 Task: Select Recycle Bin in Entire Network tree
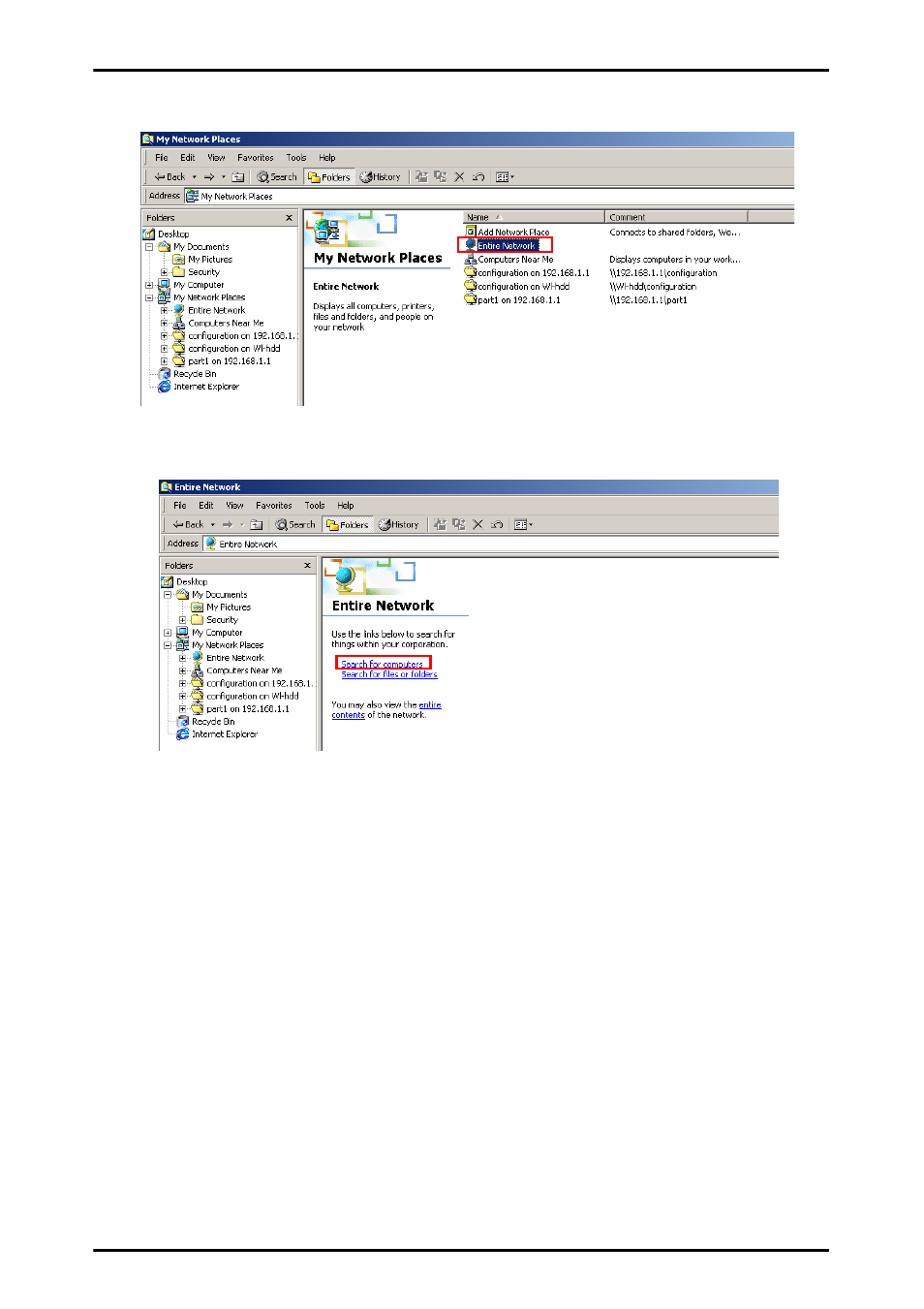coord(205,722)
